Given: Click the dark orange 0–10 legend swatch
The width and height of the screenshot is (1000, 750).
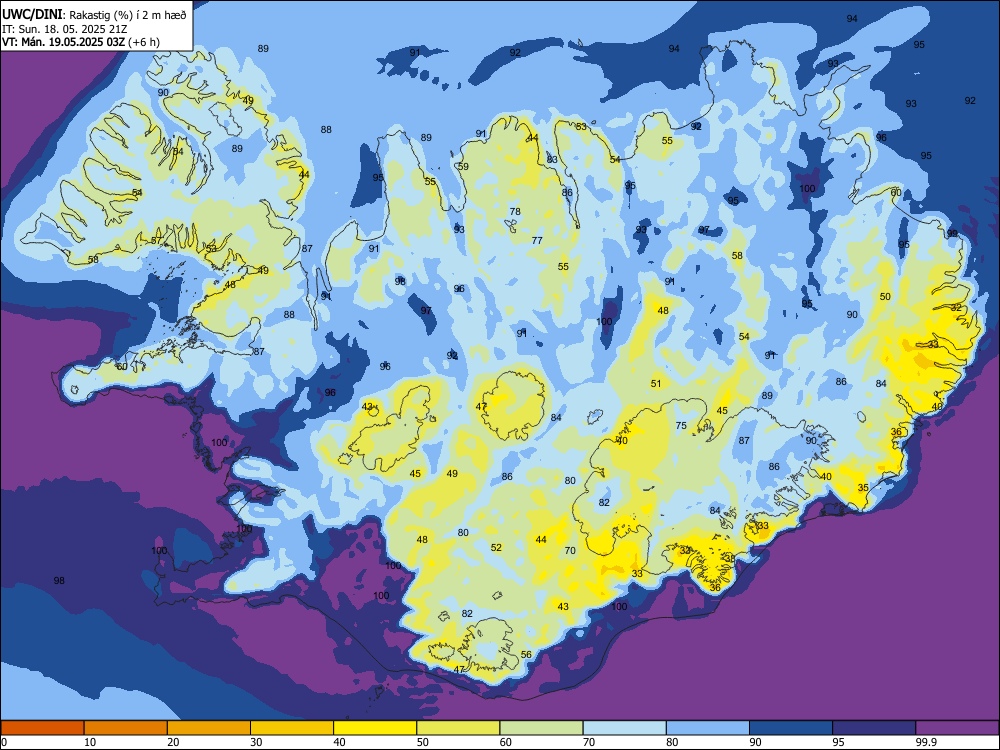Looking at the screenshot, I should point(42,728).
